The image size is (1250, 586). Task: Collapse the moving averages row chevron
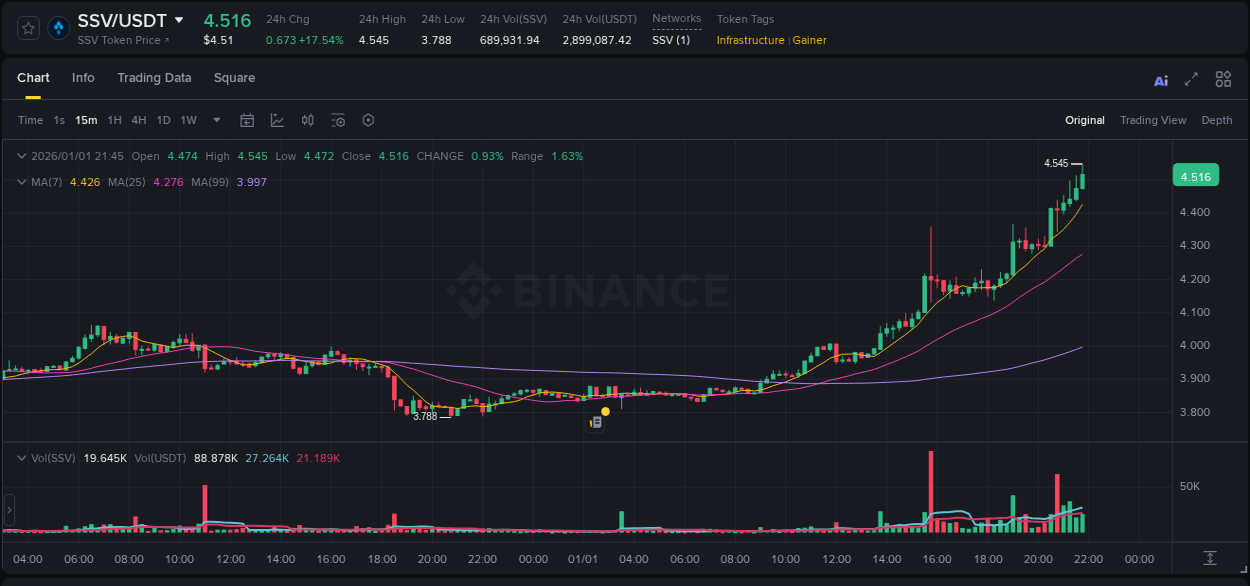[x=21, y=182]
